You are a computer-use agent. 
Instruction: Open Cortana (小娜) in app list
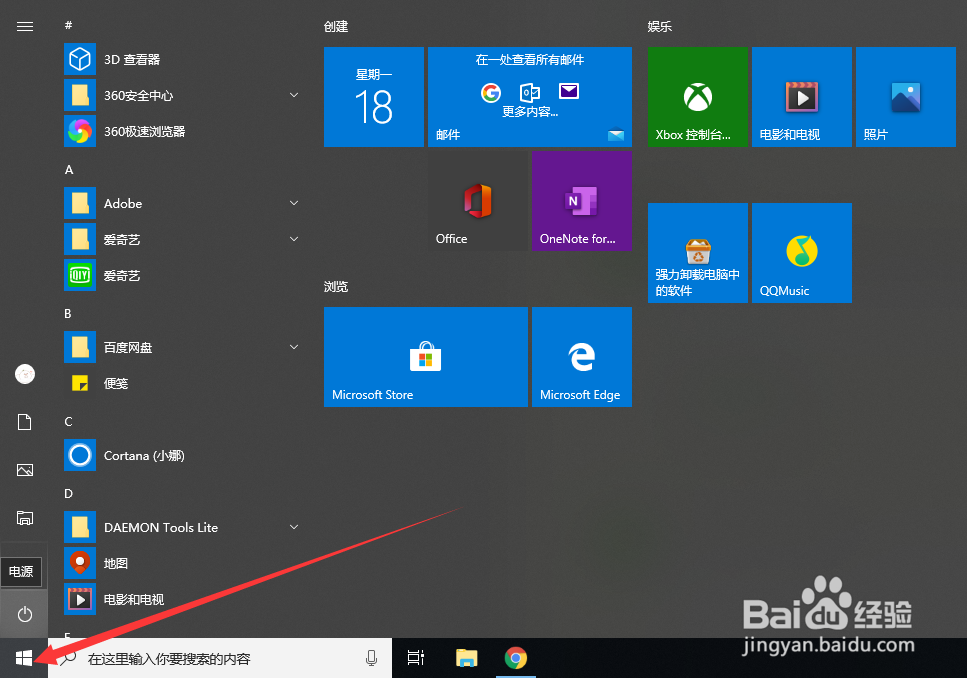pyautogui.click(x=182, y=455)
